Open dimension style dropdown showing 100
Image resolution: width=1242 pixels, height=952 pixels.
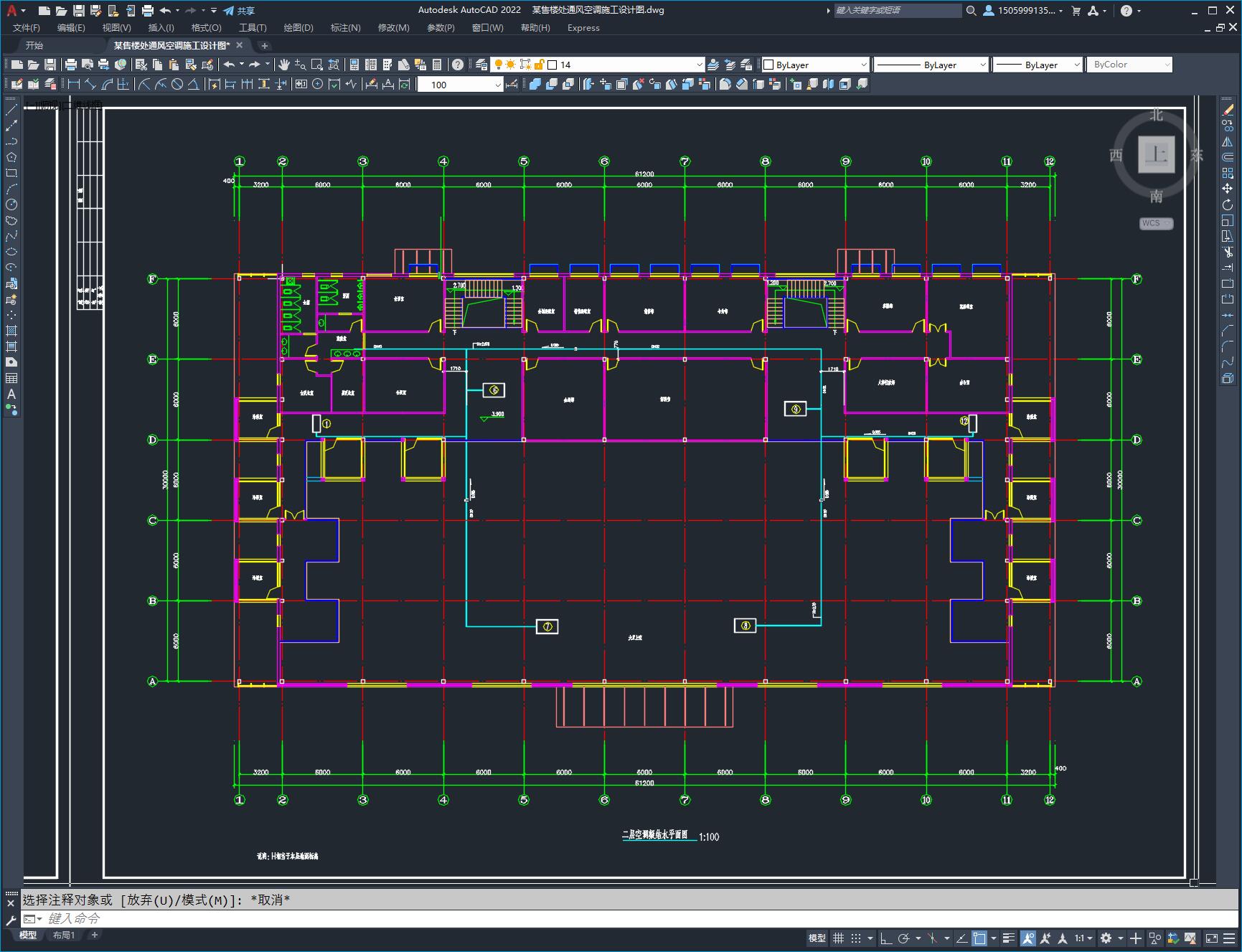461,85
